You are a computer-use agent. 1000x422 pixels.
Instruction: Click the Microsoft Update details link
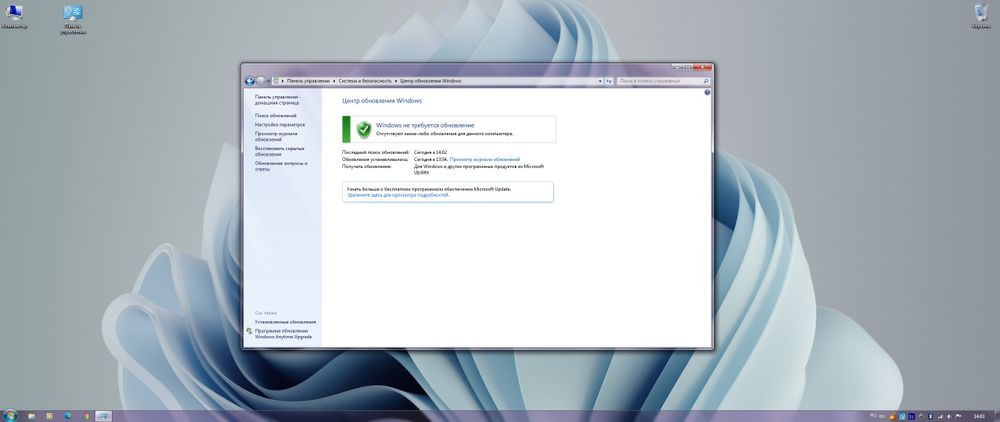[x=399, y=195]
